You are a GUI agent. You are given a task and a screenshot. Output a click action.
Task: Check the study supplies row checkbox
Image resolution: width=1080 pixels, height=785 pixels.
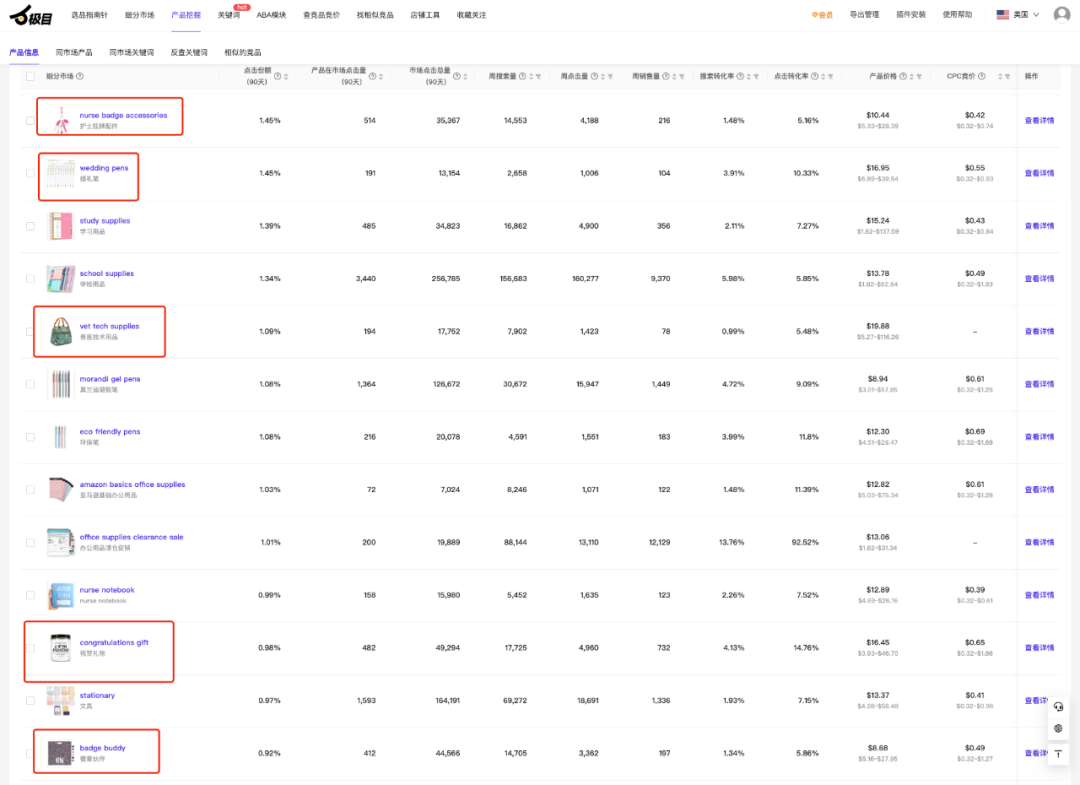(x=30, y=226)
